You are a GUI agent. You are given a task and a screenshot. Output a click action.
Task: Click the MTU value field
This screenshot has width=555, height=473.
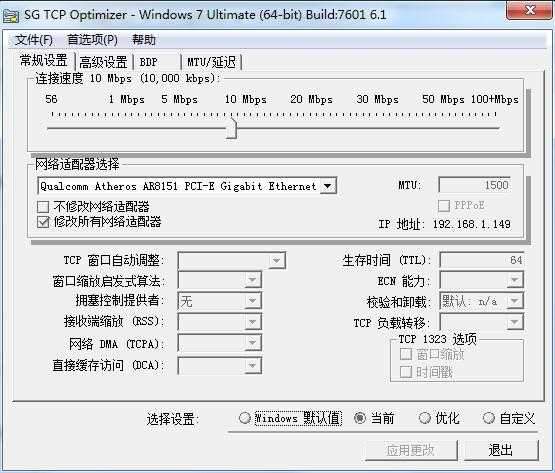tap(475, 185)
